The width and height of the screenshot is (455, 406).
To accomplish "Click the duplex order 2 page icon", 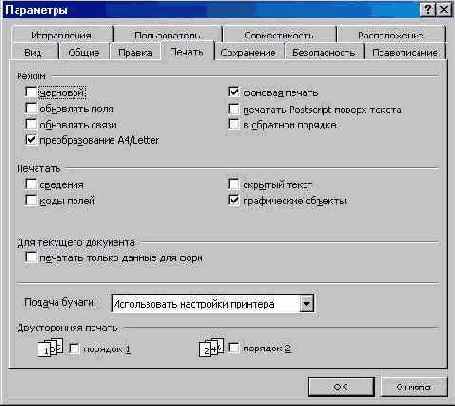I will point(211,347).
